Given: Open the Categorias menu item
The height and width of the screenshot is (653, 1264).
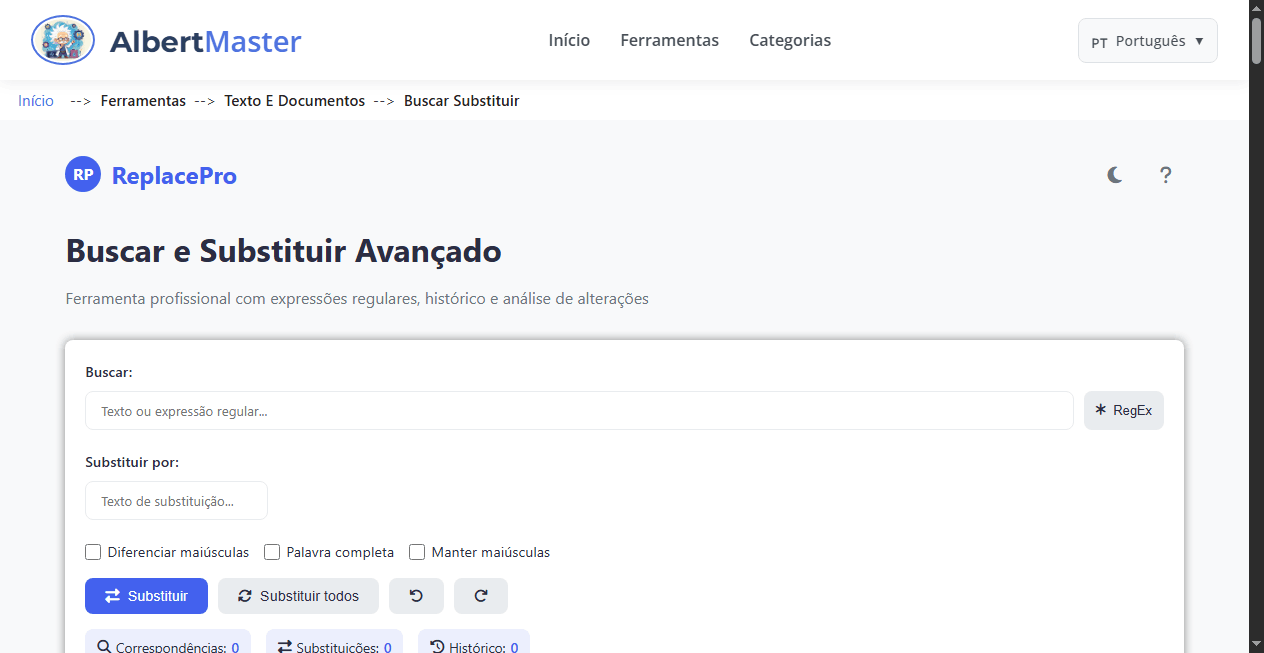Looking at the screenshot, I should tap(790, 40).
